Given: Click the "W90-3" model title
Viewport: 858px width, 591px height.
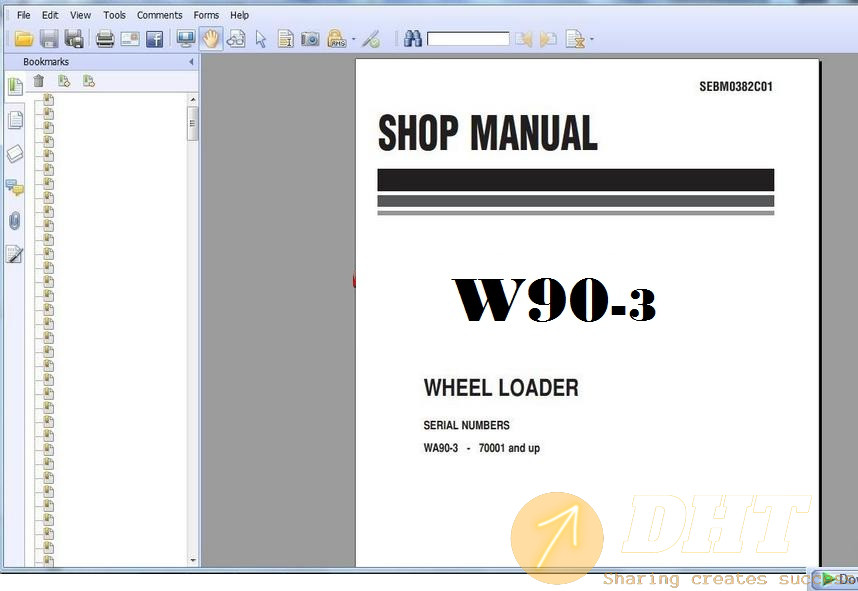Looking at the screenshot, I should point(554,299).
